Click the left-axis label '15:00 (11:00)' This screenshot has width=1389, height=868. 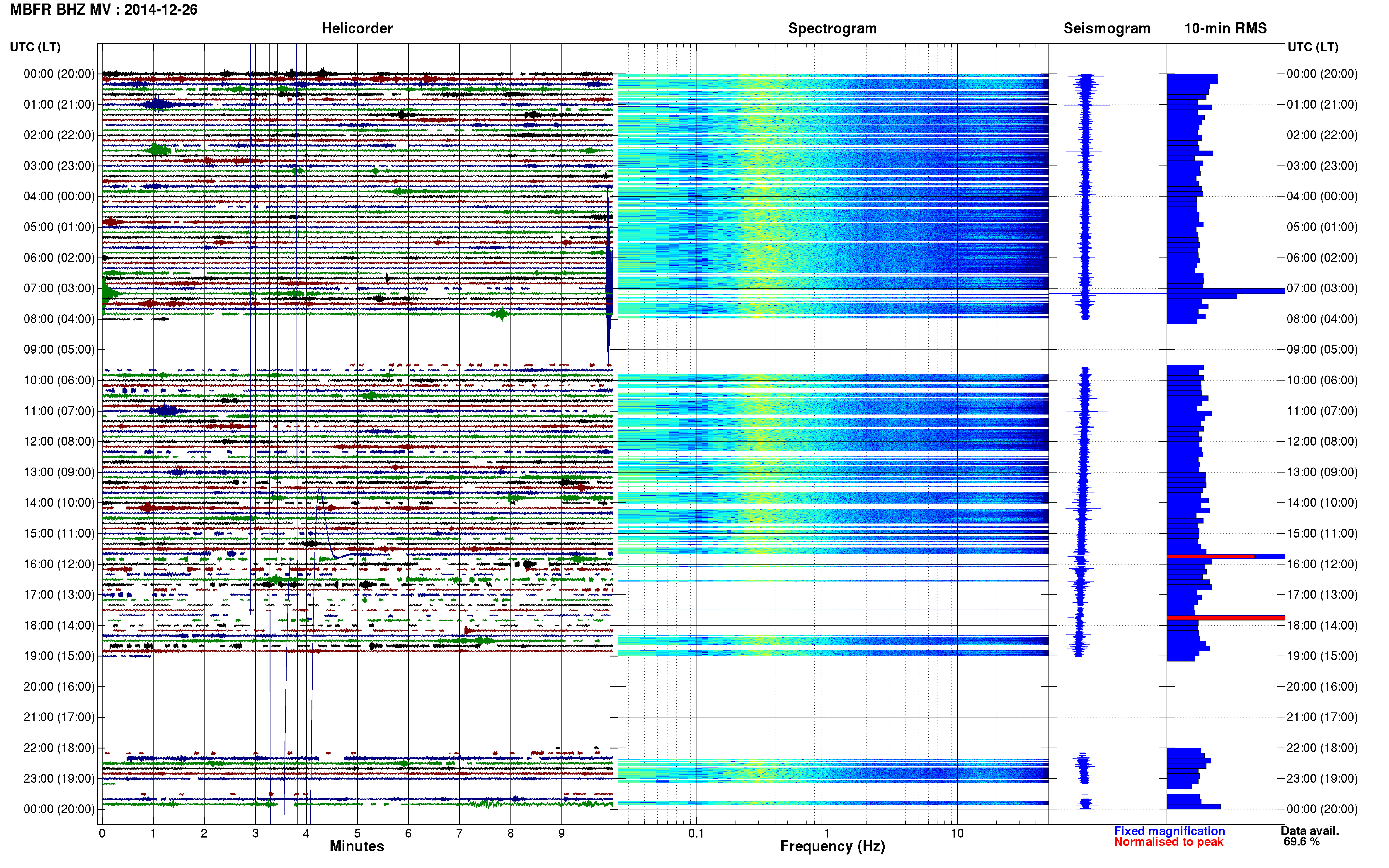[59, 533]
